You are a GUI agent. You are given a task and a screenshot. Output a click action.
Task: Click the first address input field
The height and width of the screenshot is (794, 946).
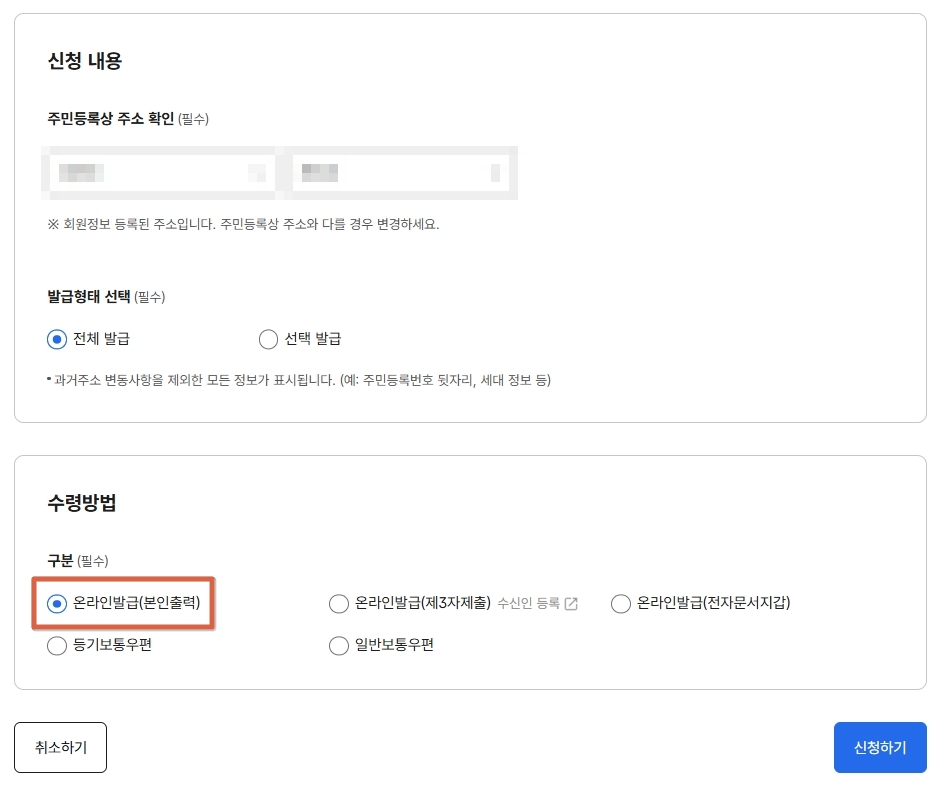click(x=160, y=172)
